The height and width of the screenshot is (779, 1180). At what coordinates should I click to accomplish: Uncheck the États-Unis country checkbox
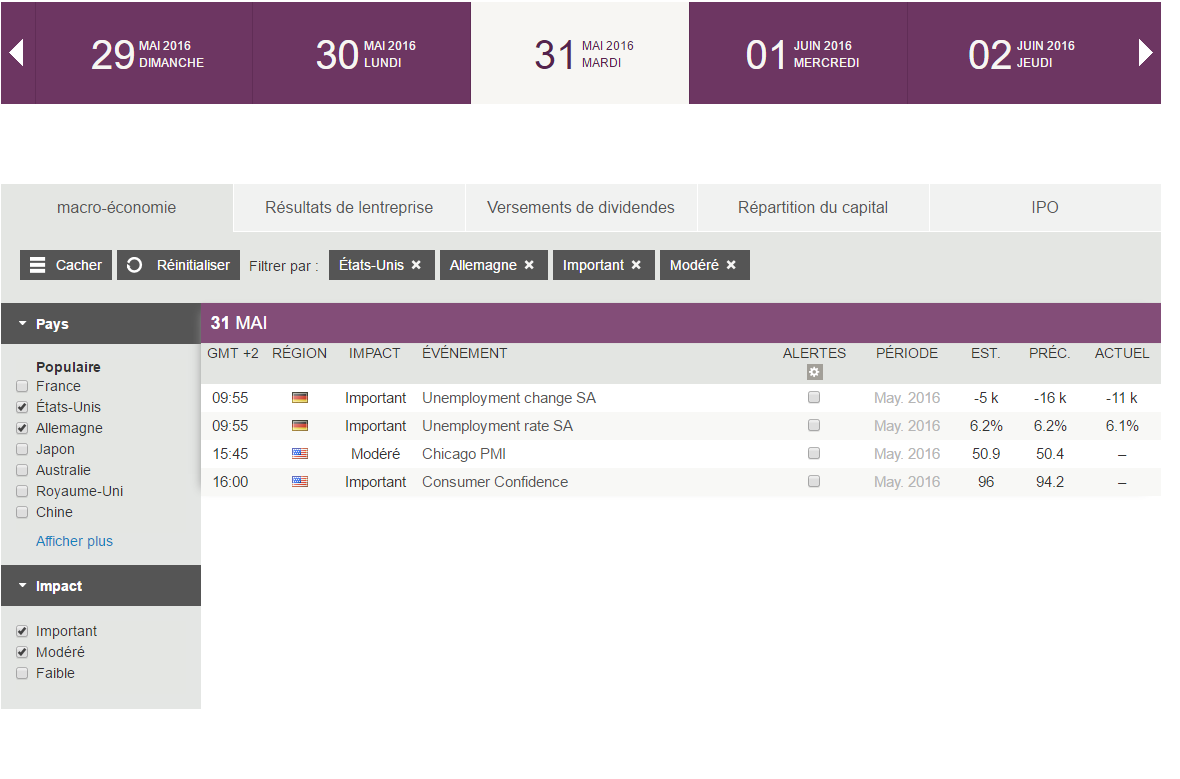point(23,407)
